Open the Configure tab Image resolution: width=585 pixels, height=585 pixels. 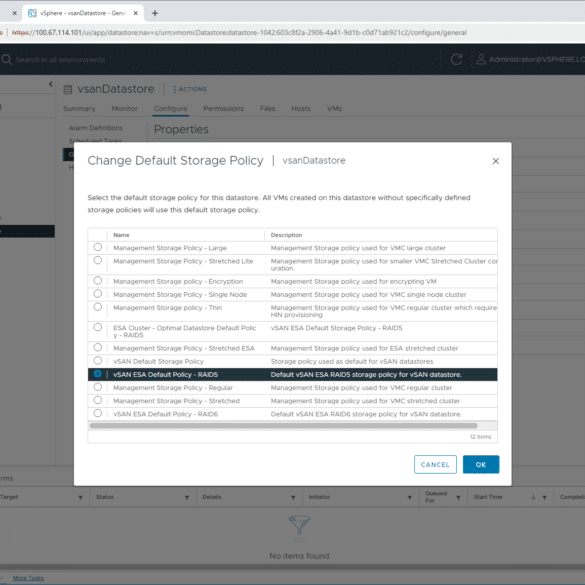point(171,109)
